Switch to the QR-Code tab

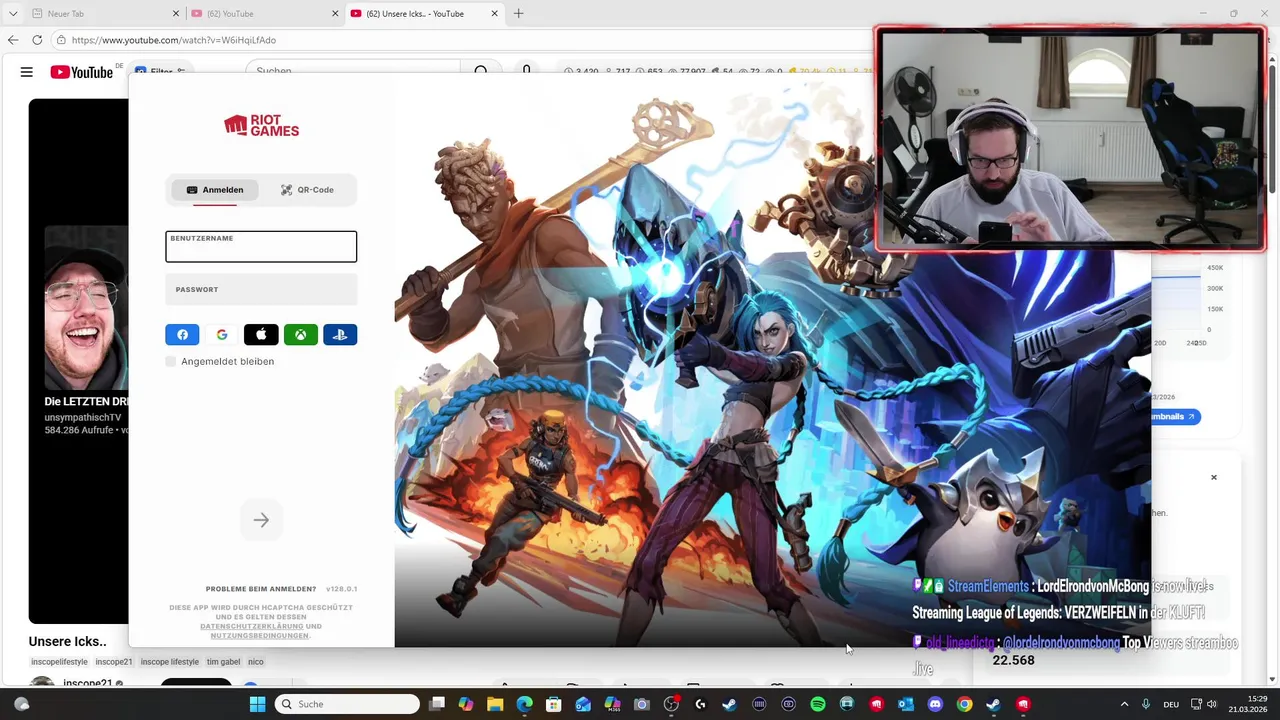pyautogui.click(x=307, y=190)
